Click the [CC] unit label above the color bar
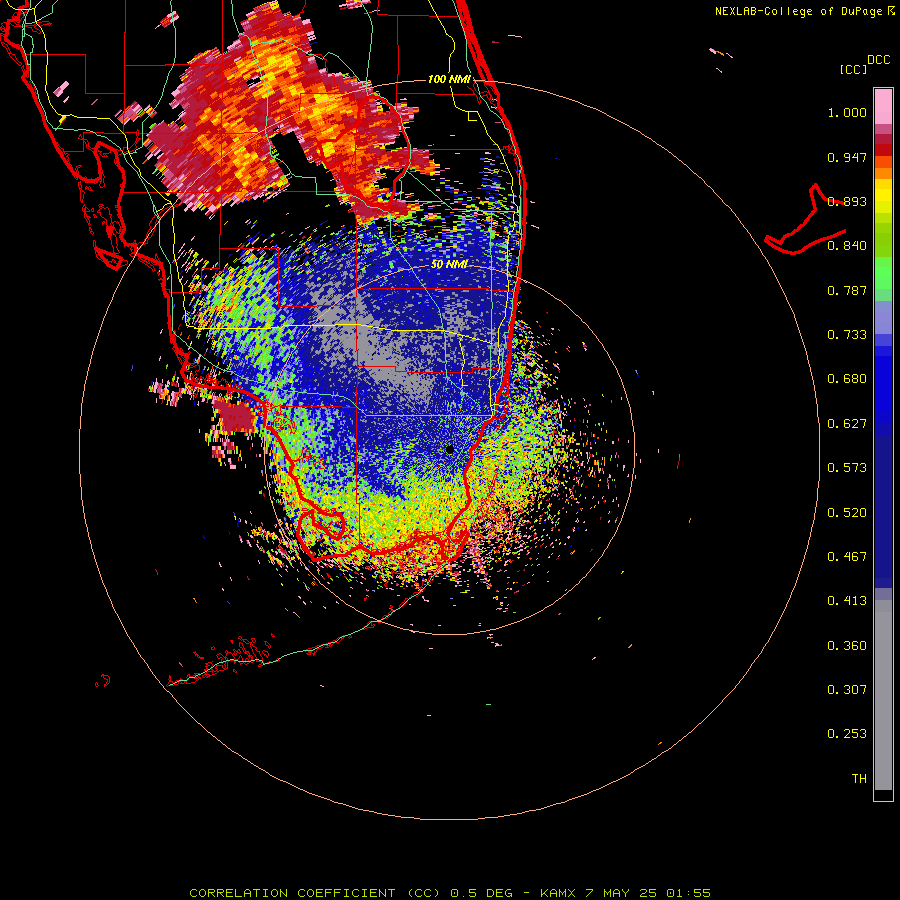 [853, 69]
